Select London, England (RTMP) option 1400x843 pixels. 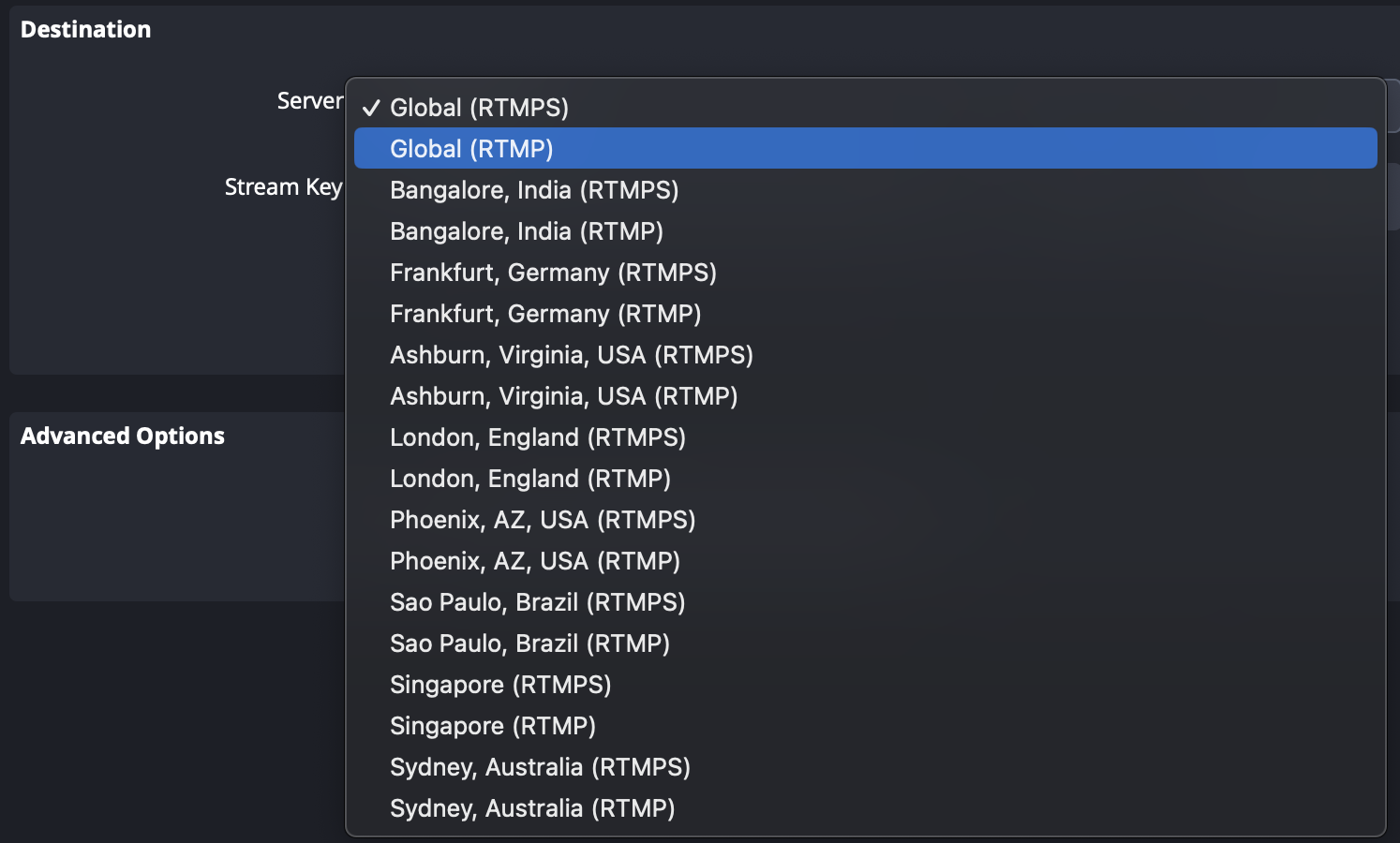[x=530, y=479]
